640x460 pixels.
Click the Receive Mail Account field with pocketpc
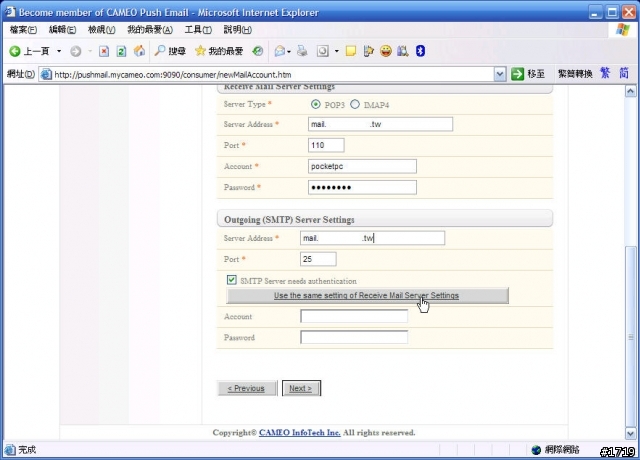(x=362, y=166)
